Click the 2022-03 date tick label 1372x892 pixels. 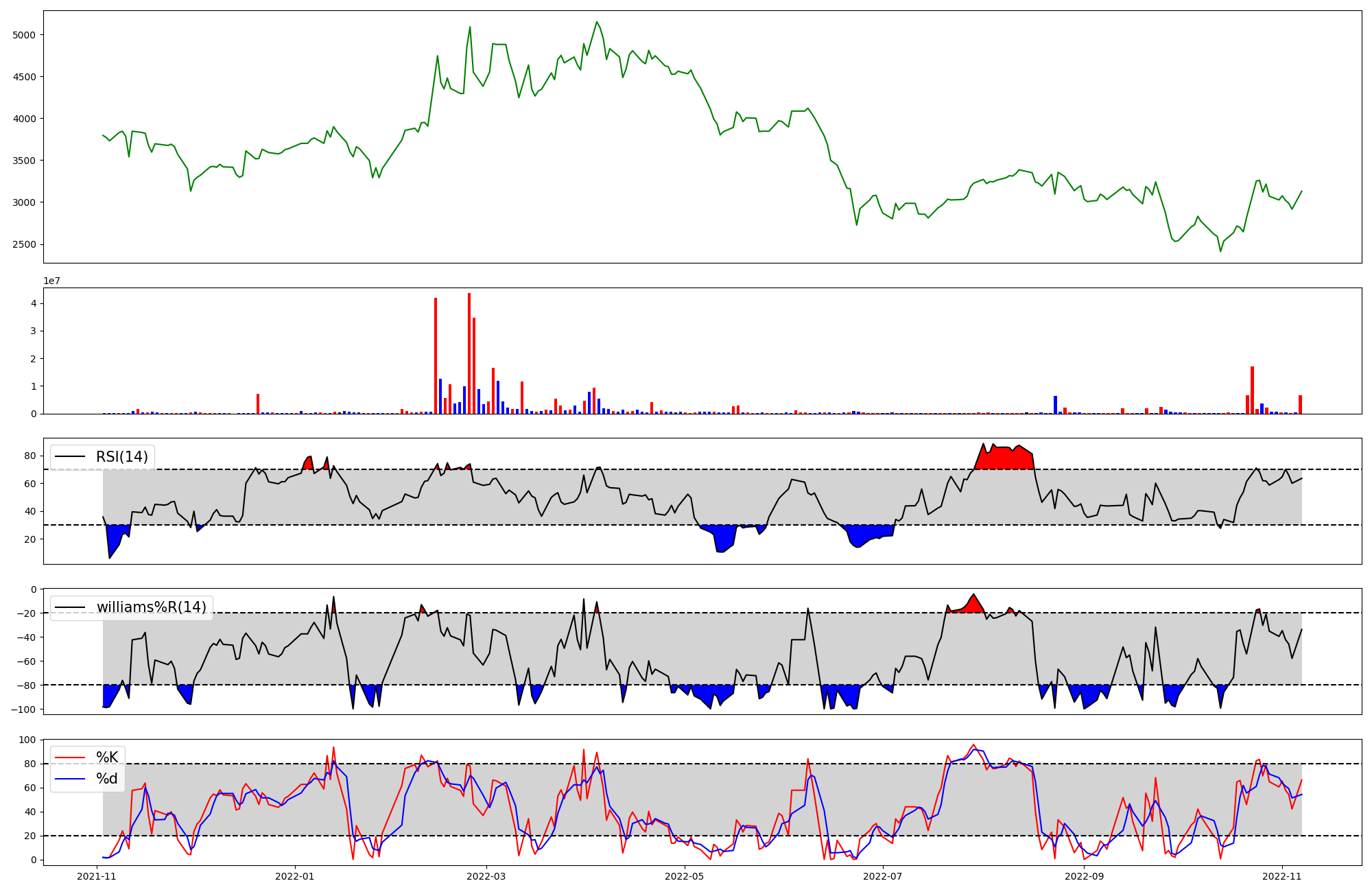486,876
